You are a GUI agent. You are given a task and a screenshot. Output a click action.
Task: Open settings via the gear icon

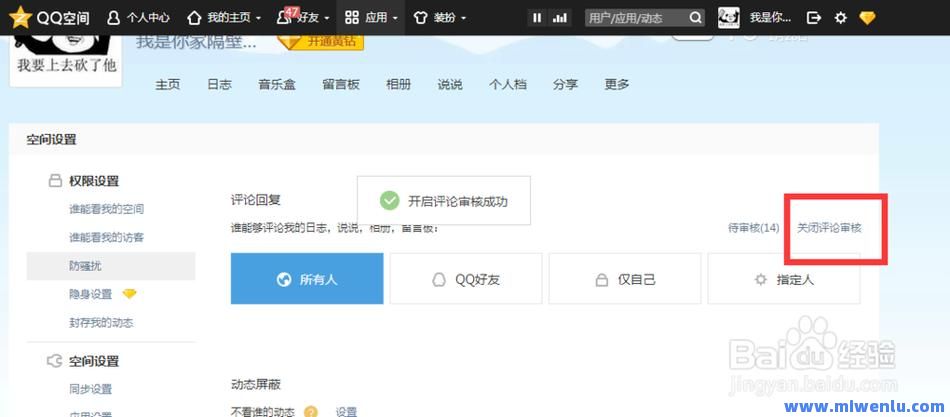[840, 18]
